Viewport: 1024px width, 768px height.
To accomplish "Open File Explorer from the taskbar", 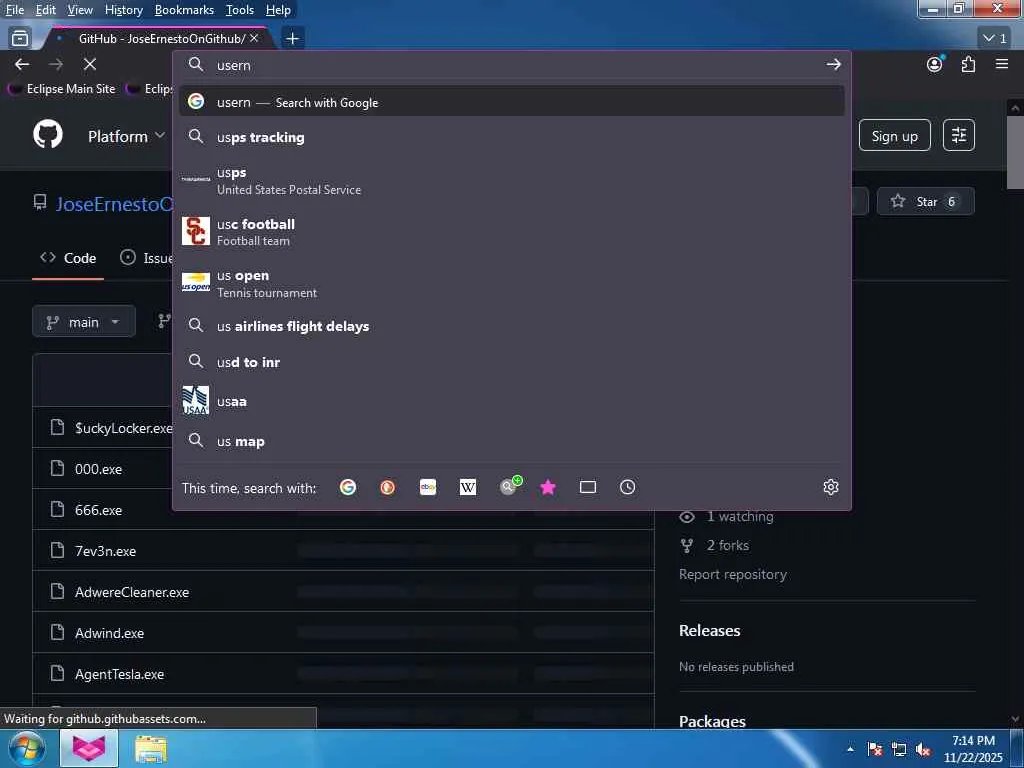I will (151, 749).
